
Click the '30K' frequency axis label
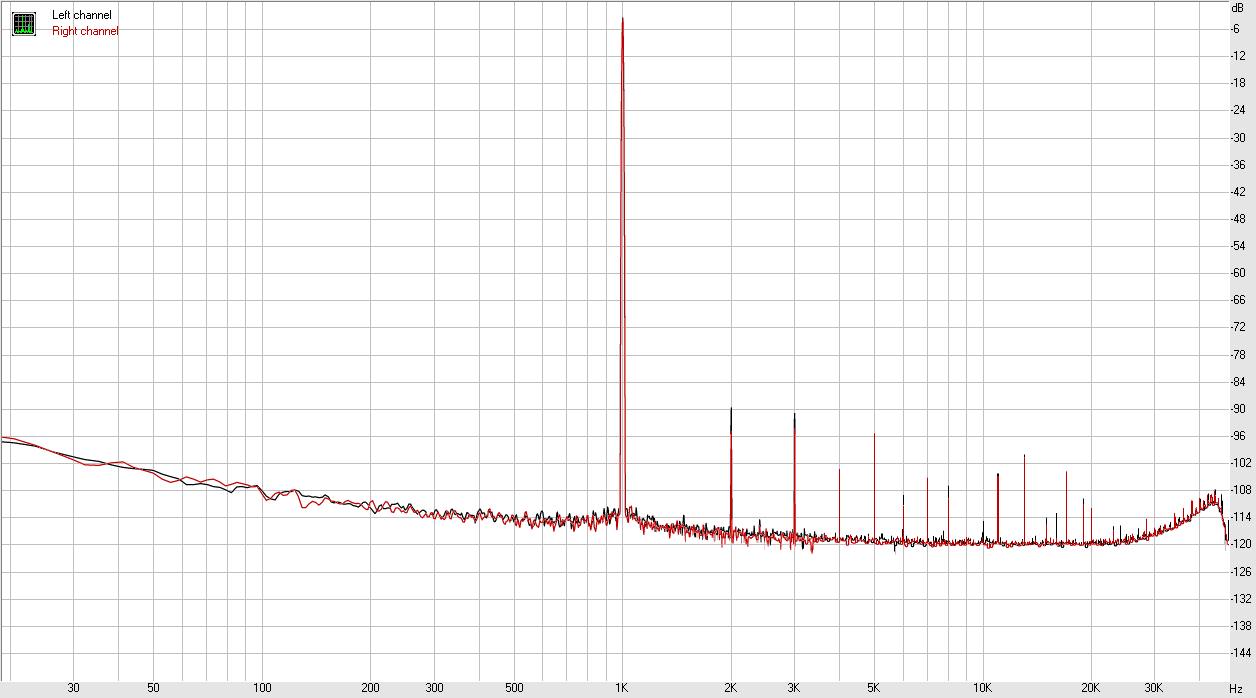click(1154, 688)
